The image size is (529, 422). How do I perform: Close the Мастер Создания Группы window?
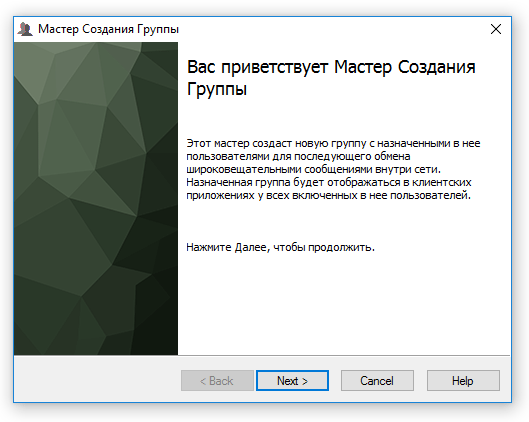coord(496,29)
